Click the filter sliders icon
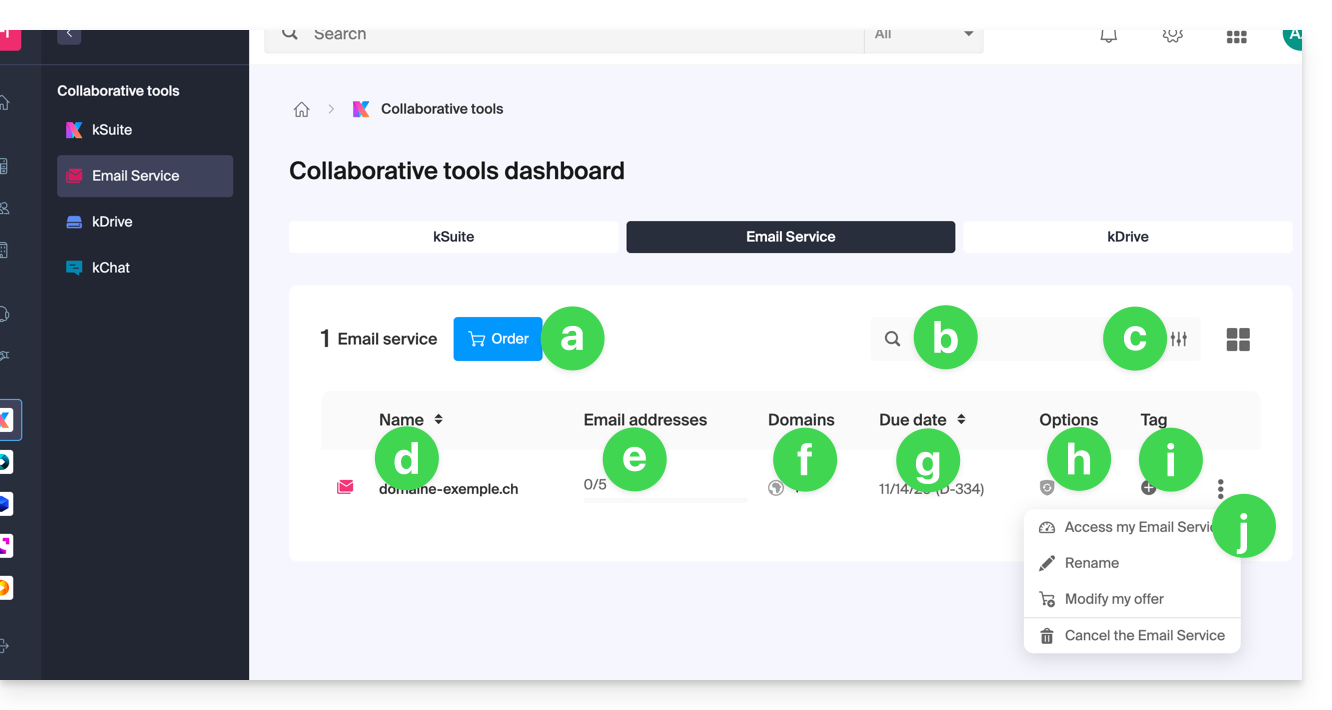This screenshot has width=1332, height=710. point(1179,339)
